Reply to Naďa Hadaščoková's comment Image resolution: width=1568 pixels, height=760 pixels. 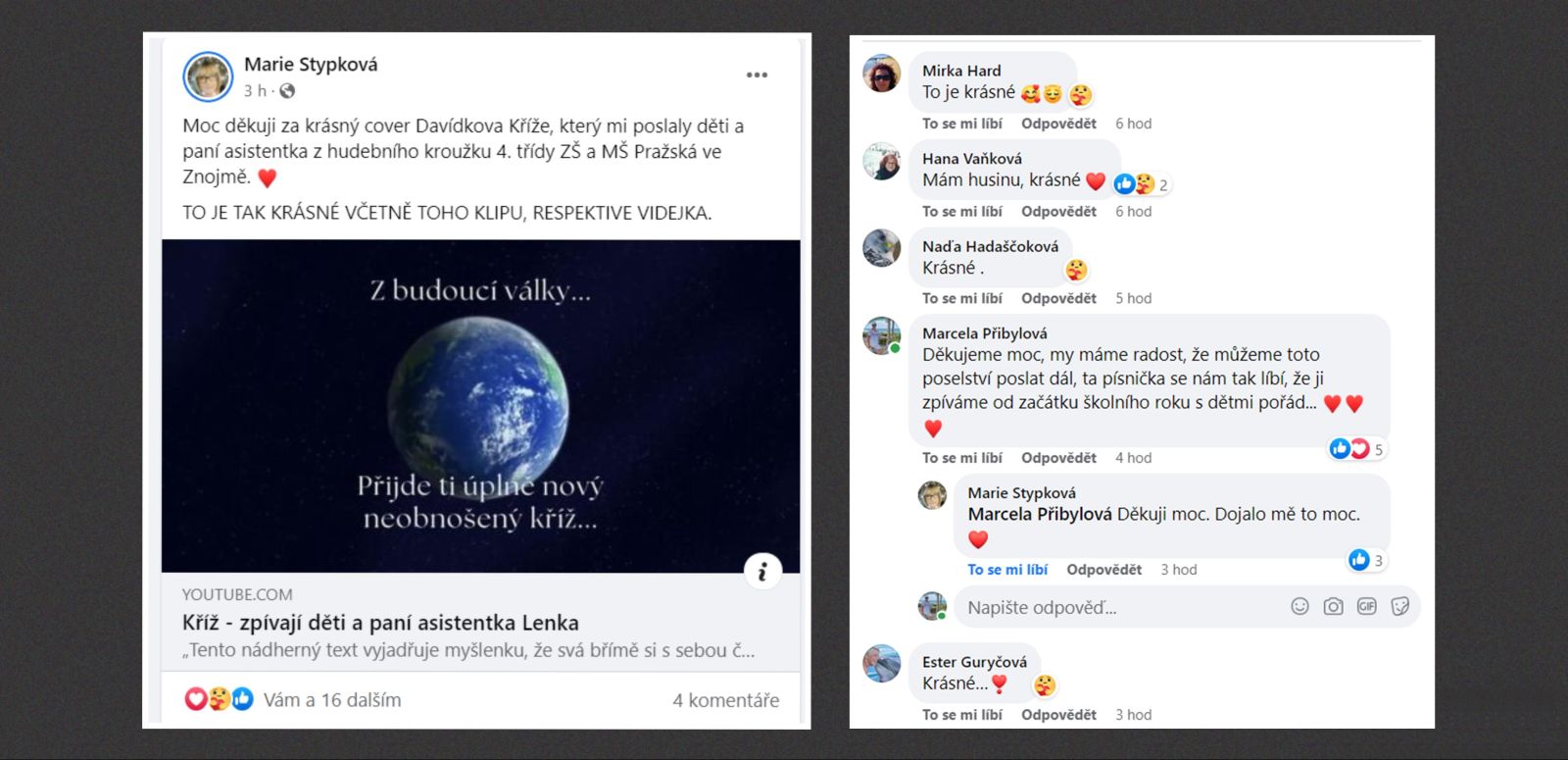pyautogui.click(x=1058, y=298)
